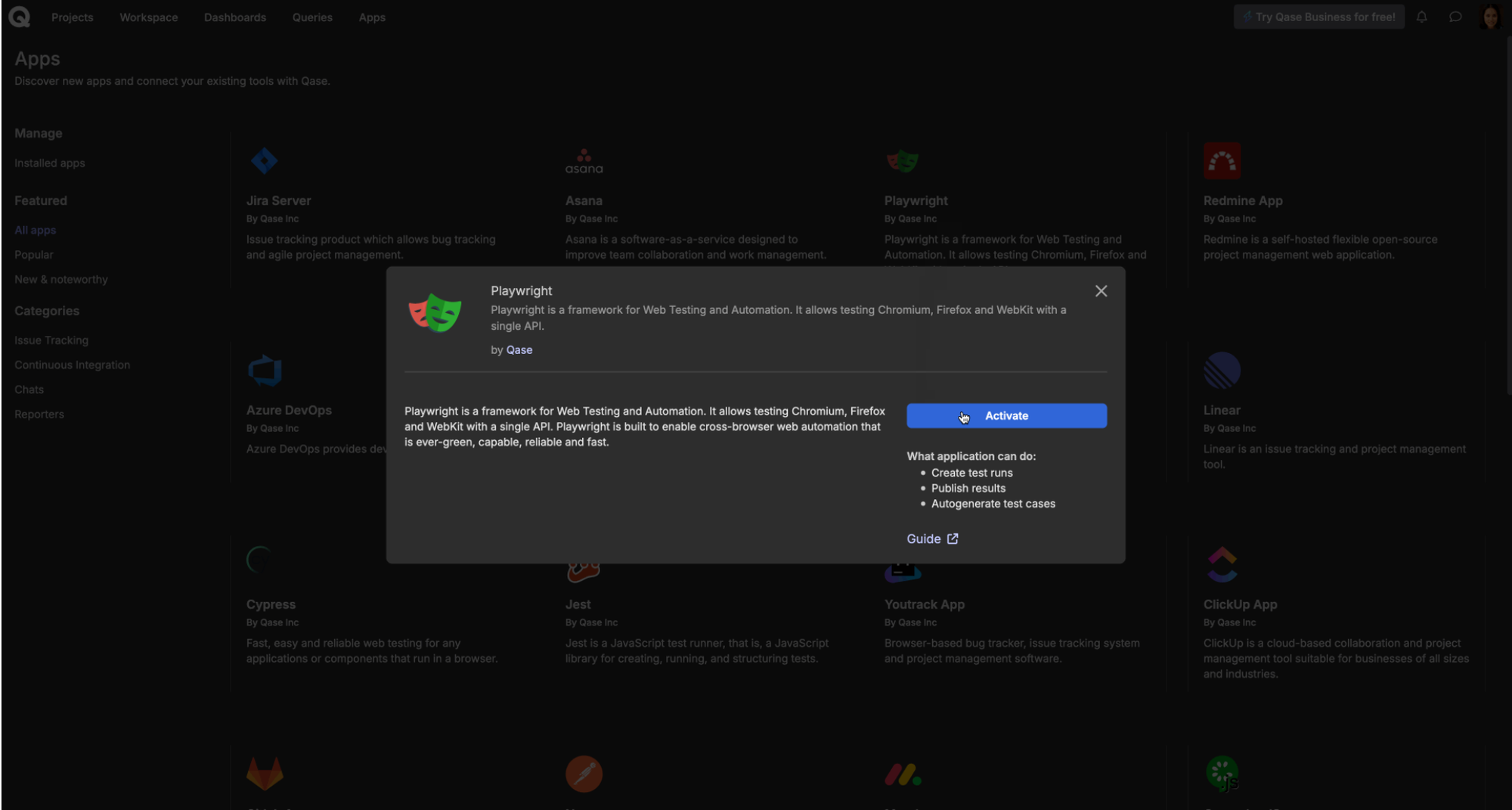Close the Playwright dialog
This screenshot has height=810, width=1512.
tap(1101, 291)
